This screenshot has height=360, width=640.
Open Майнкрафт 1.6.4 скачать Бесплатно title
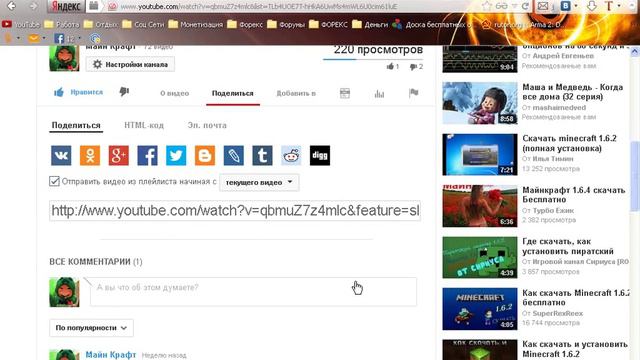click(x=573, y=195)
